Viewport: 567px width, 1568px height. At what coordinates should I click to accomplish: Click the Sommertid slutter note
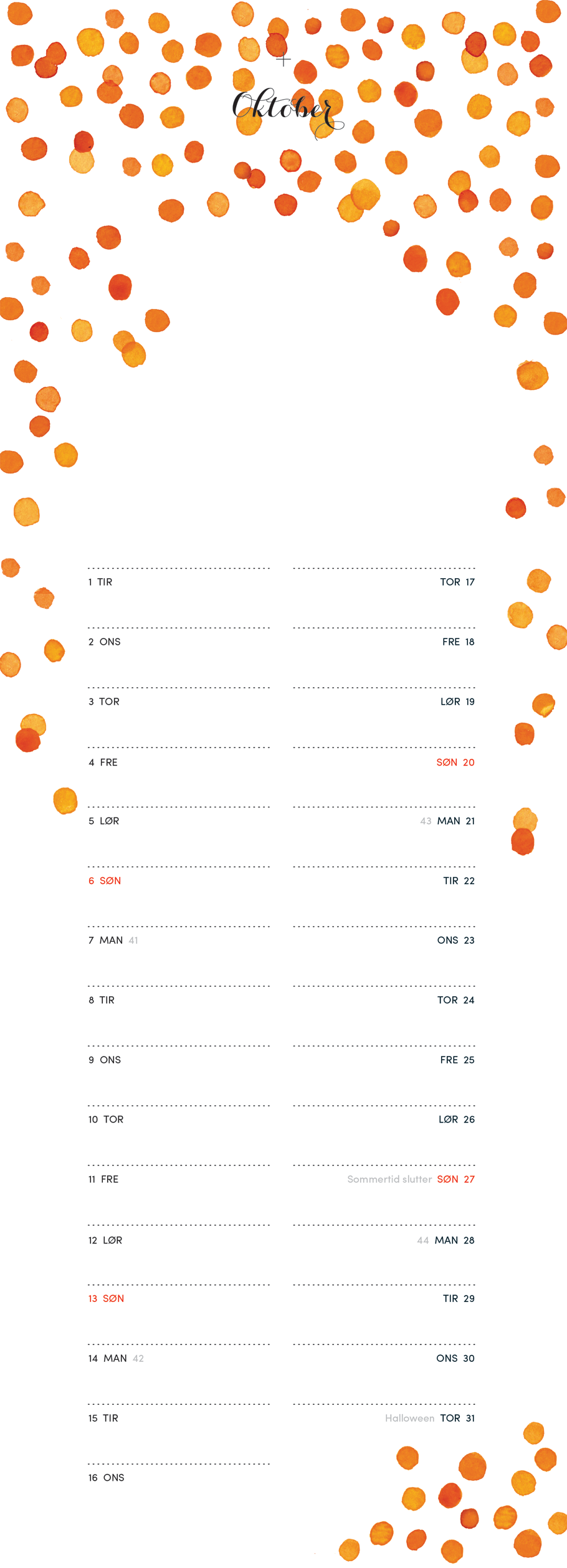click(x=389, y=1179)
